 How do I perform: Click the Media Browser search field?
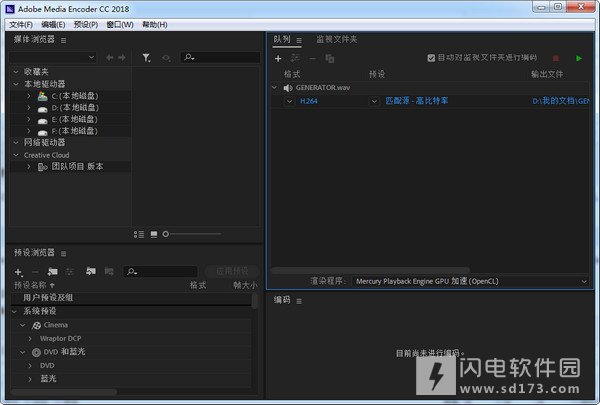pos(220,57)
